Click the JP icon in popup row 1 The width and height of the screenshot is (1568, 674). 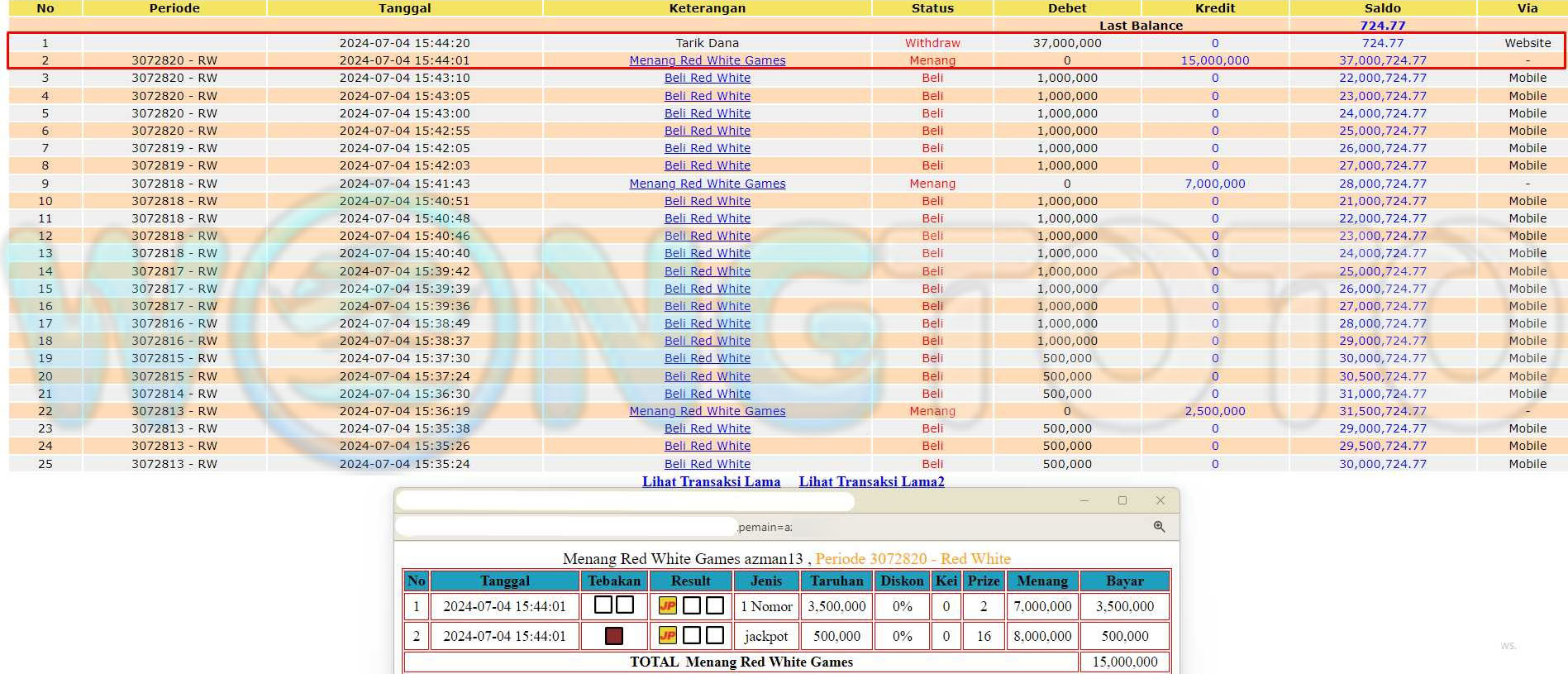pyautogui.click(x=667, y=606)
